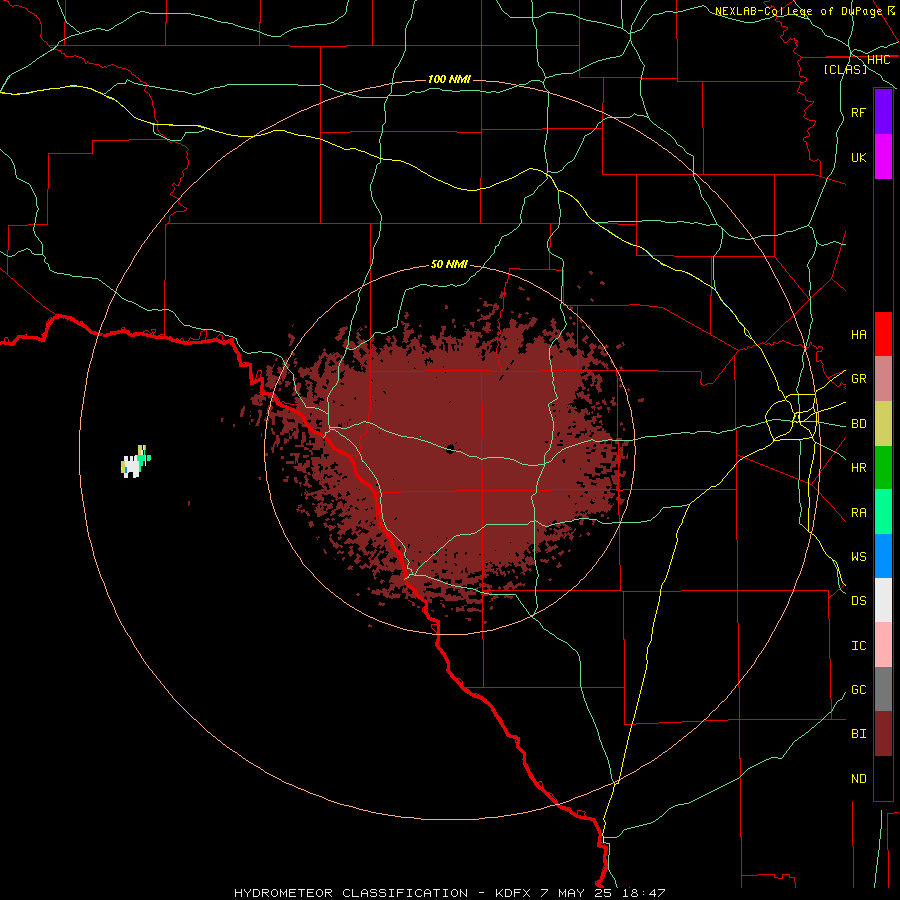Click the UK magenta legend swatch
This screenshot has width=900, height=900.
point(883,157)
